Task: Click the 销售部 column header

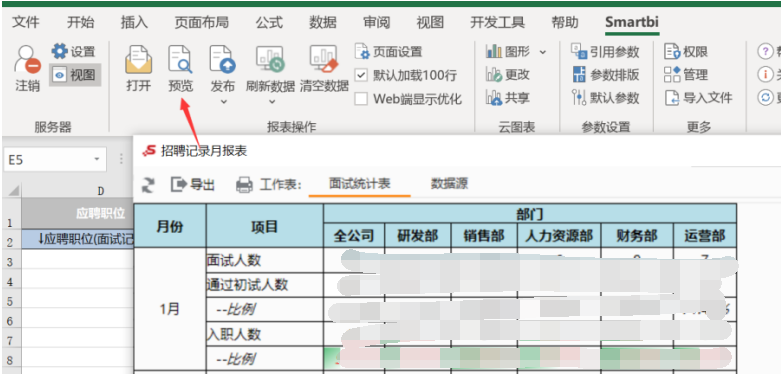Action: (x=484, y=236)
